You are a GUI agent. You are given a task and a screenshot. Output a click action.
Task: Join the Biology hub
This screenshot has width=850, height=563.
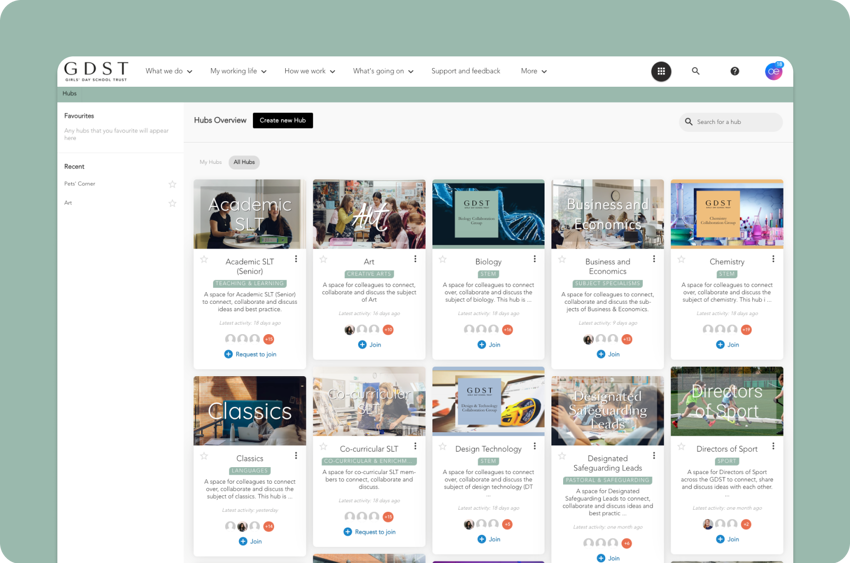(488, 344)
